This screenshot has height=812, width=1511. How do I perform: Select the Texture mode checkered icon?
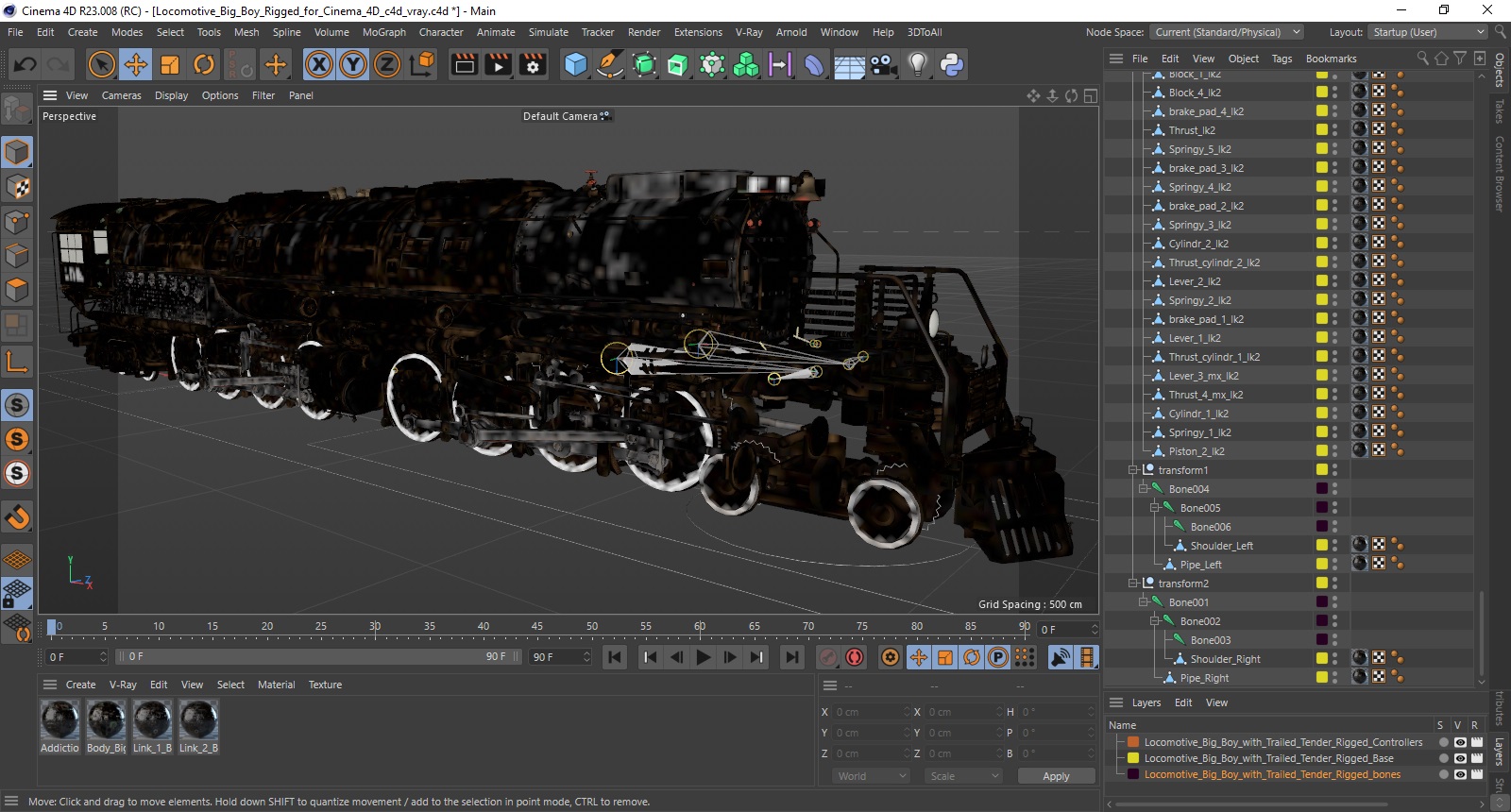point(17,187)
